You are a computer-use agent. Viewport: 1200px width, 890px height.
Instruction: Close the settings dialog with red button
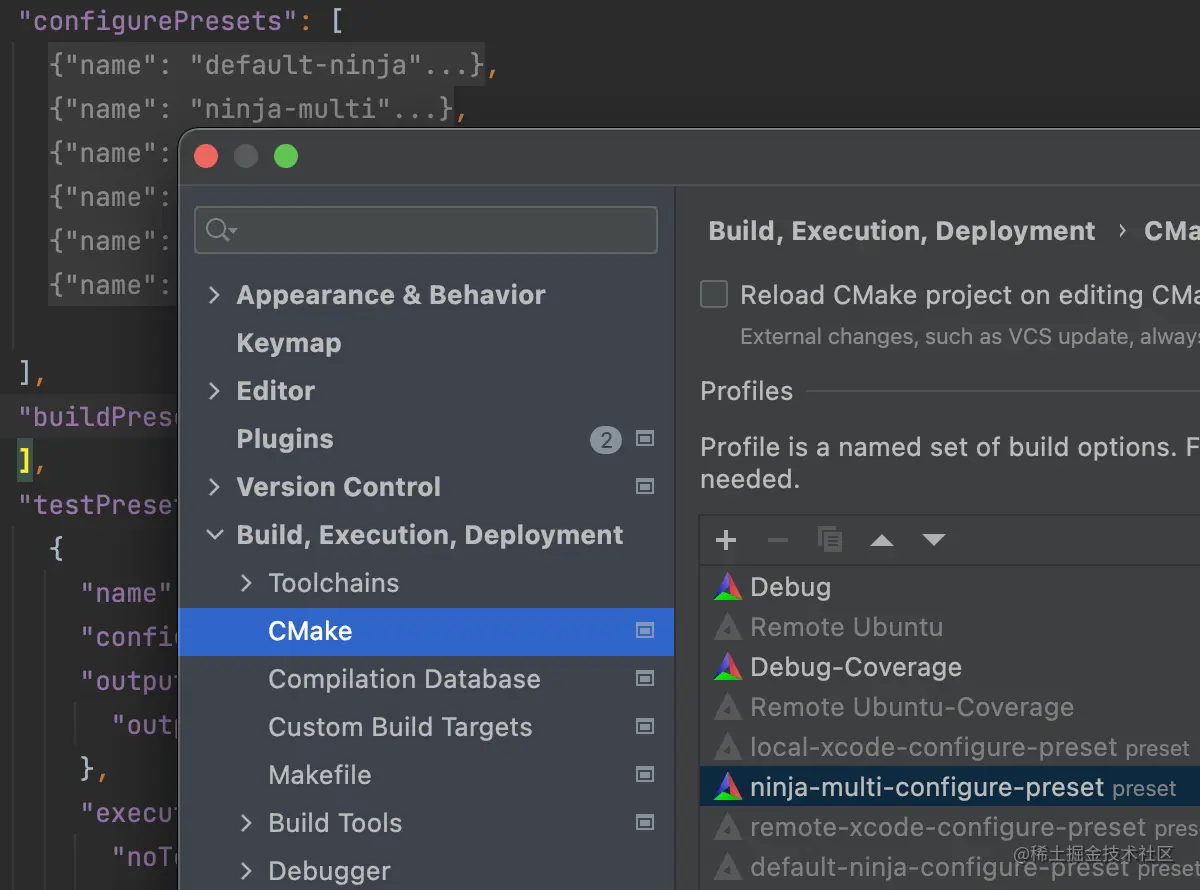(x=206, y=156)
